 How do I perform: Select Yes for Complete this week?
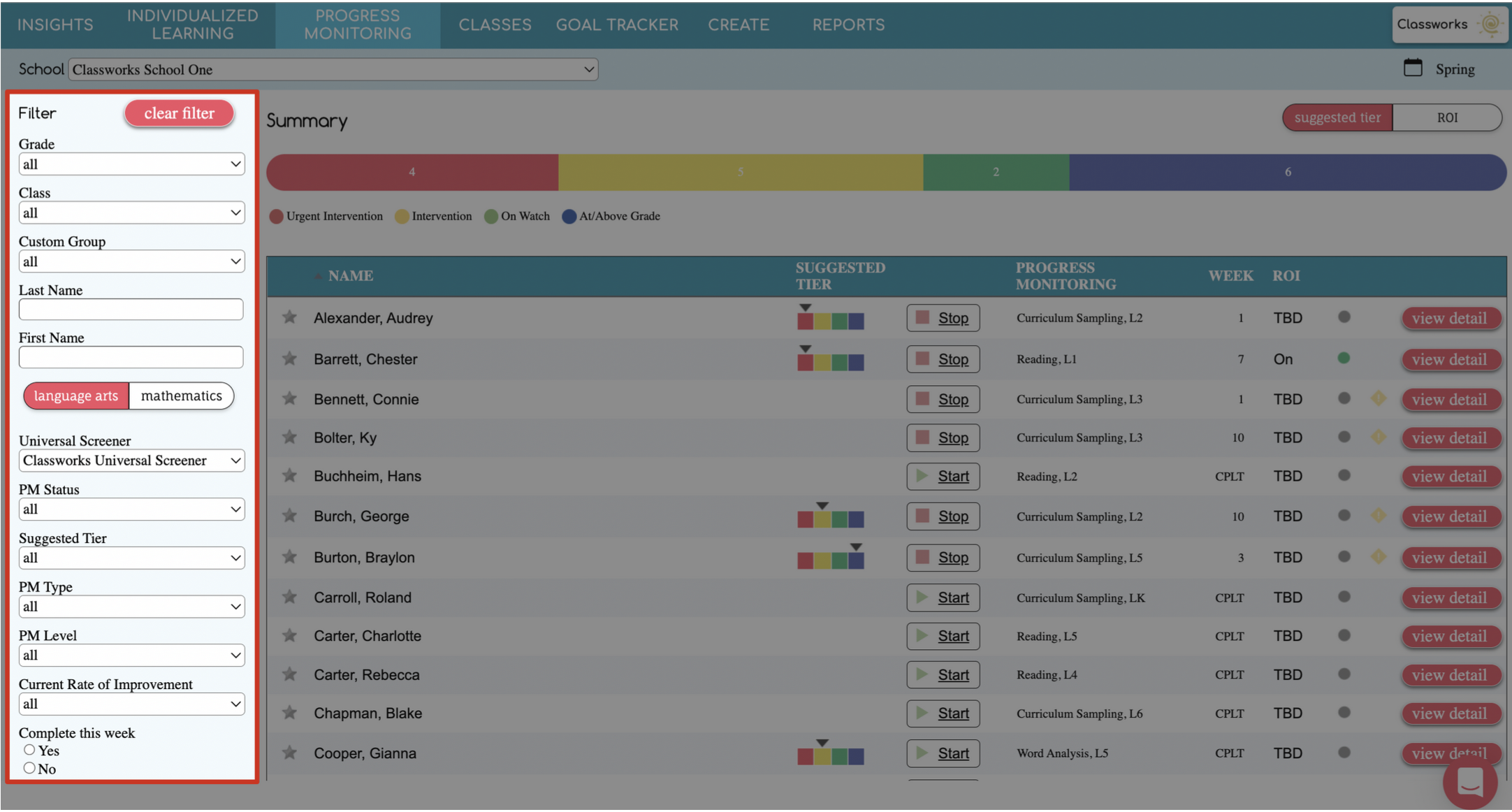(x=29, y=750)
